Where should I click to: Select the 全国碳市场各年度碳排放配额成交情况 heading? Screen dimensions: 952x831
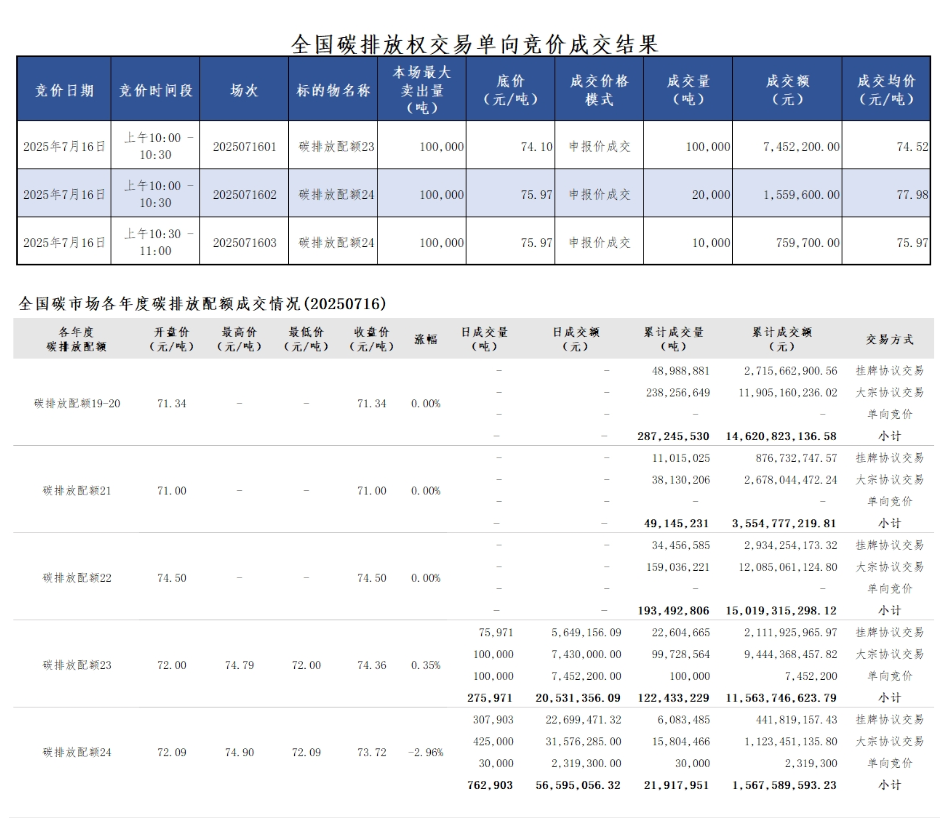point(203,303)
